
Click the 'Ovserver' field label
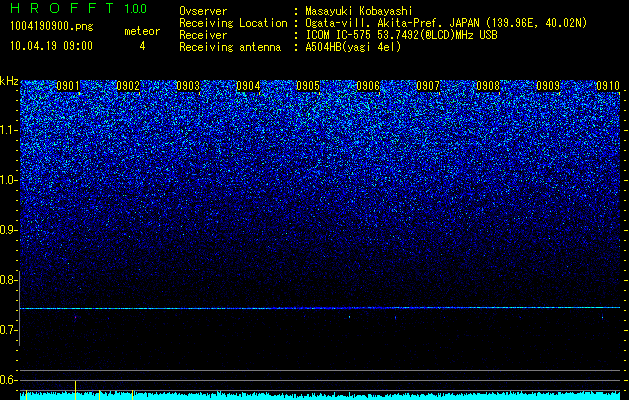(x=203, y=11)
